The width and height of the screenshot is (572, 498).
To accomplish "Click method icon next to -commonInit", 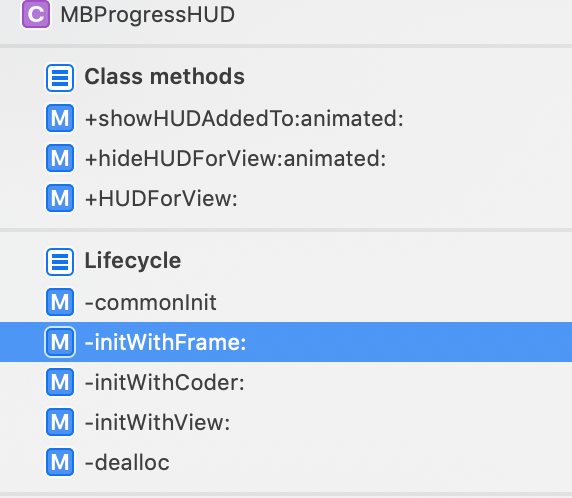I will [x=60, y=302].
